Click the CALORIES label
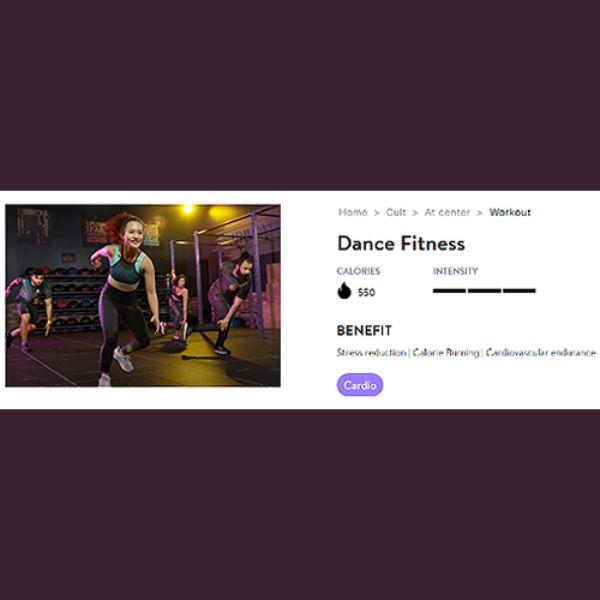The height and width of the screenshot is (600, 600). click(358, 271)
